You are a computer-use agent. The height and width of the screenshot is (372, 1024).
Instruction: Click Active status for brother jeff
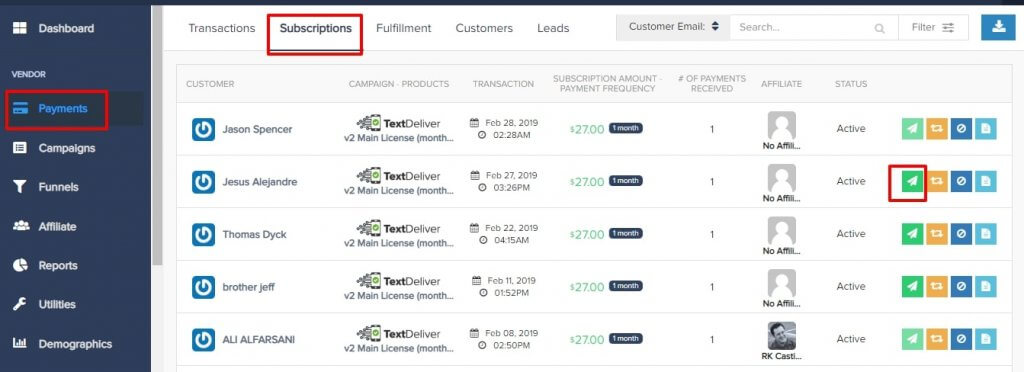(851, 287)
